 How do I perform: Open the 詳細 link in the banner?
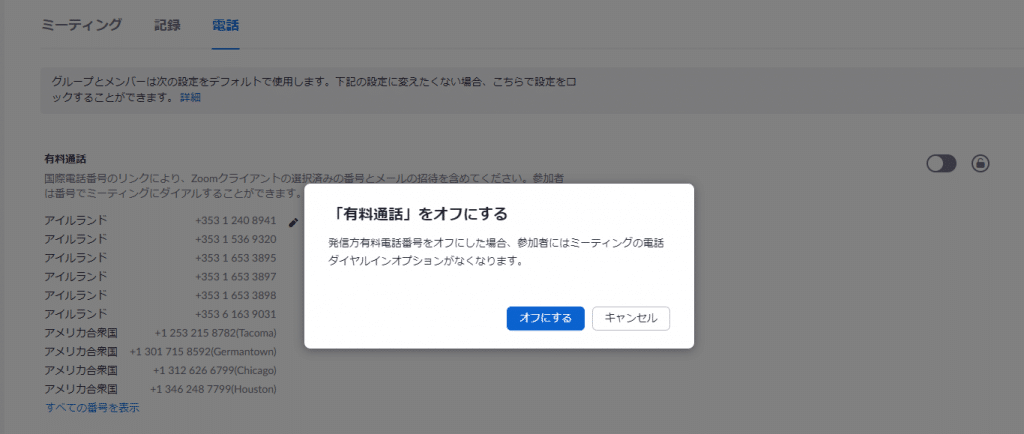click(190, 97)
